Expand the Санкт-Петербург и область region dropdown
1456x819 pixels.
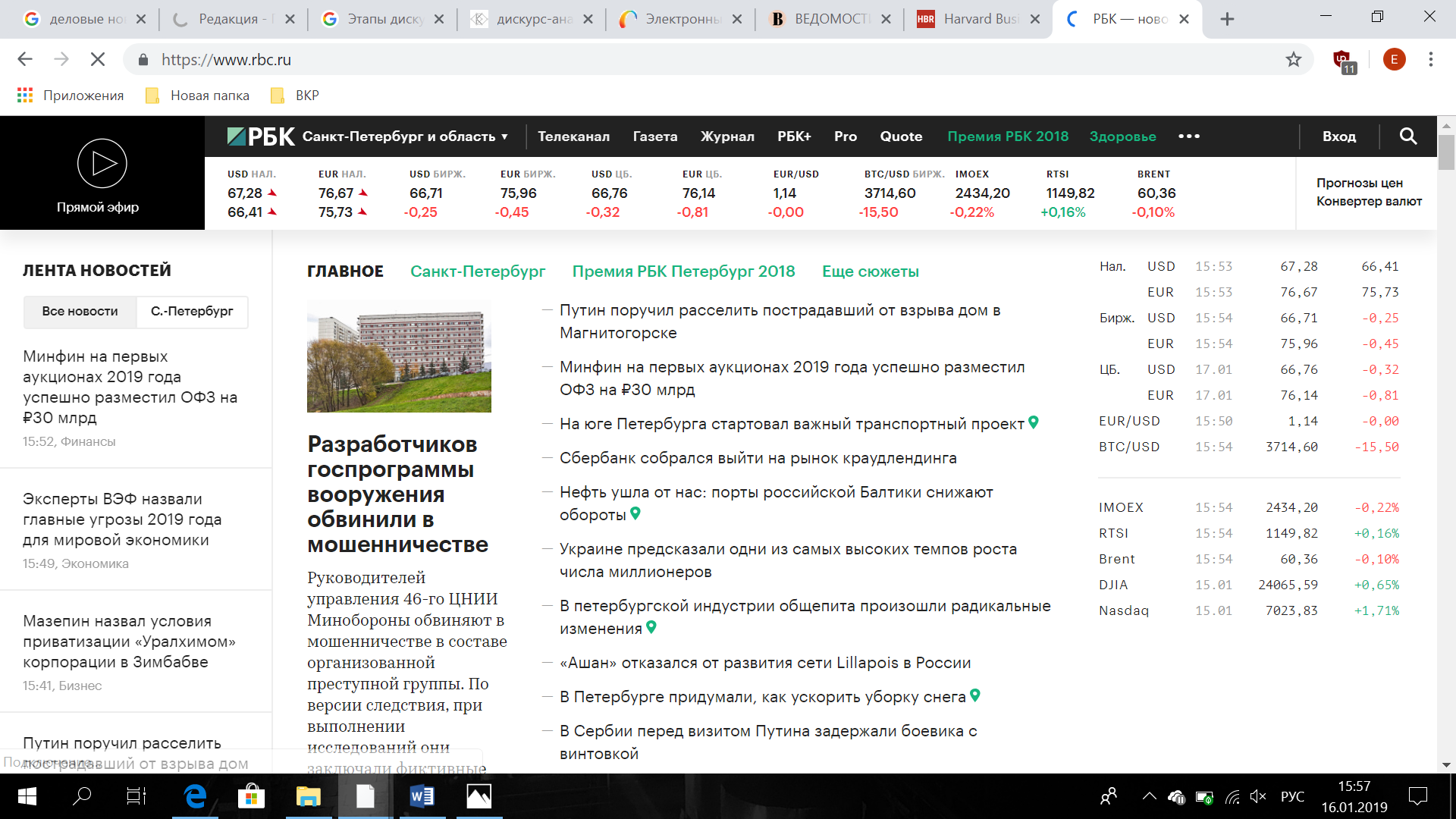coord(405,136)
